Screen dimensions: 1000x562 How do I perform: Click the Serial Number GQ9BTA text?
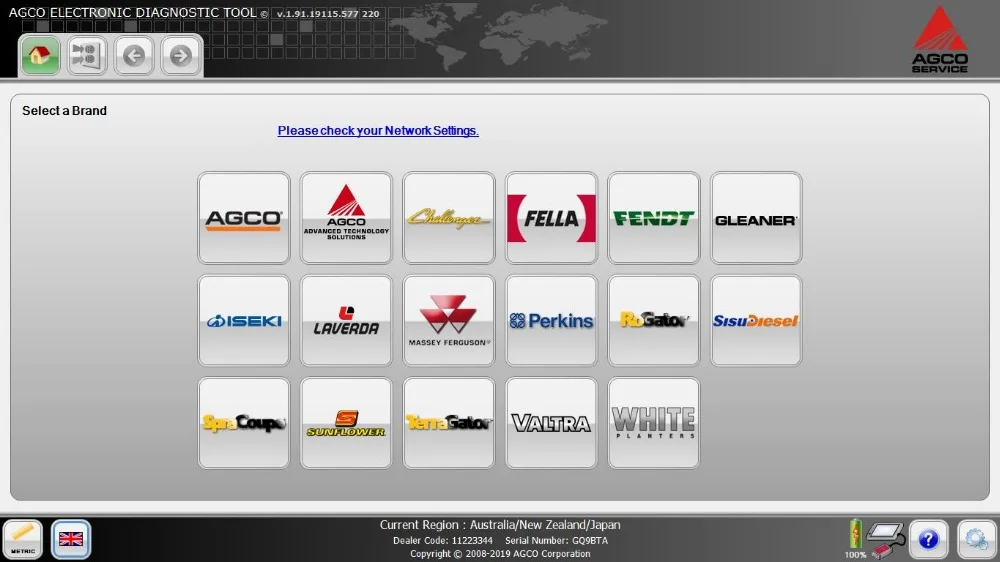tap(557, 541)
